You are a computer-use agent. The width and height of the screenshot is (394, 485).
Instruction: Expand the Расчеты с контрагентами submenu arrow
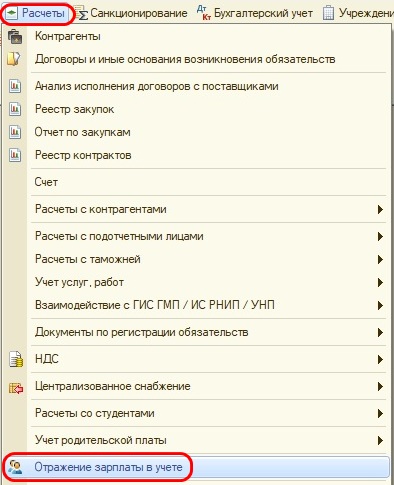click(x=380, y=209)
